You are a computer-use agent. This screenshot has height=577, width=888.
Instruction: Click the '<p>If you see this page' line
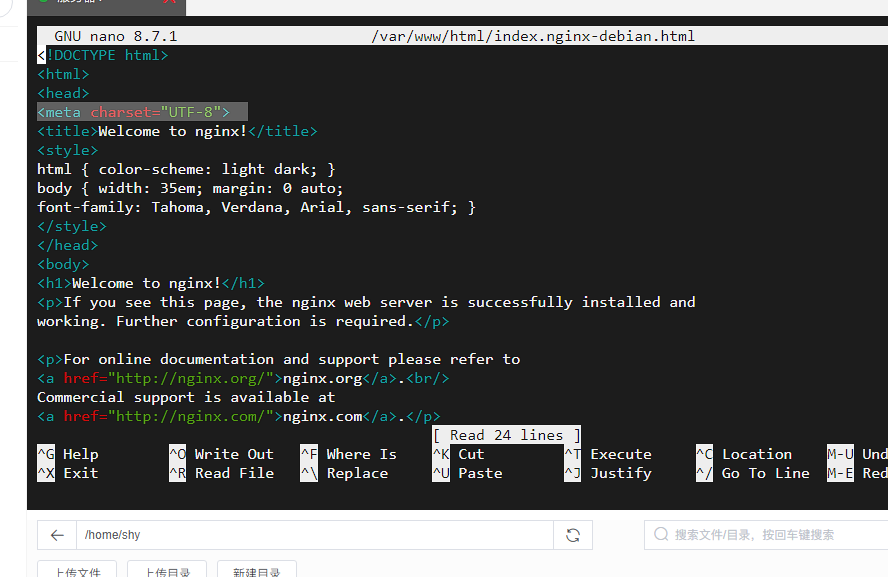click(366, 302)
